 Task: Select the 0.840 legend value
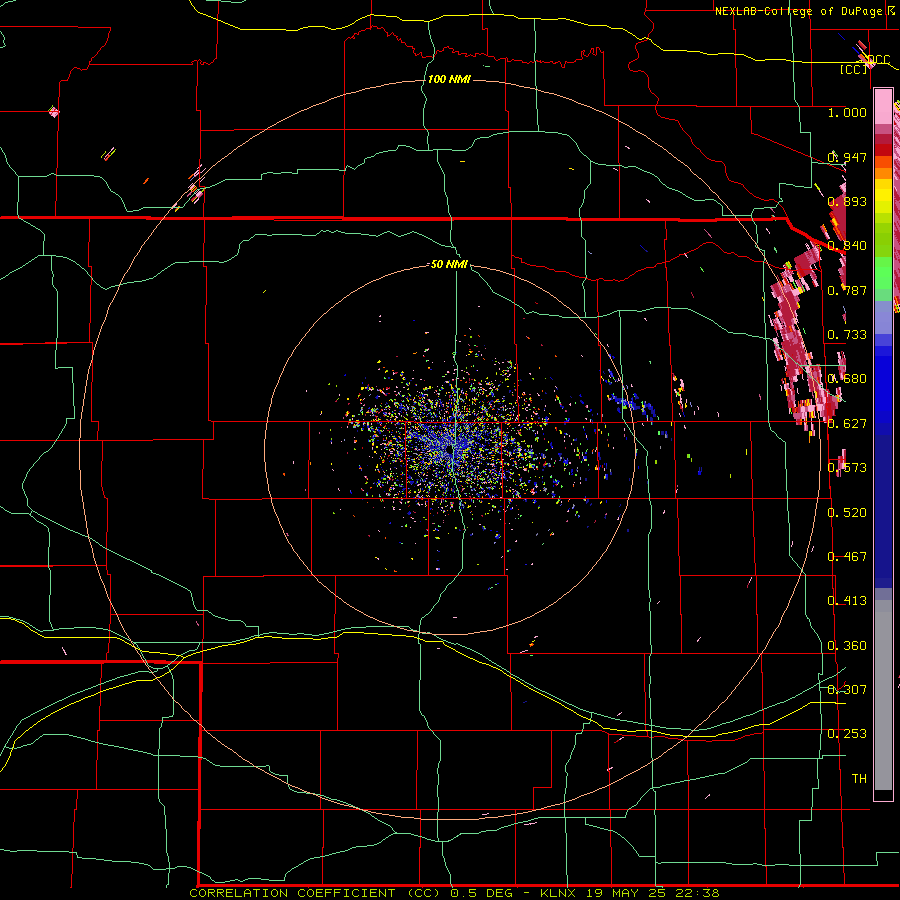point(847,246)
